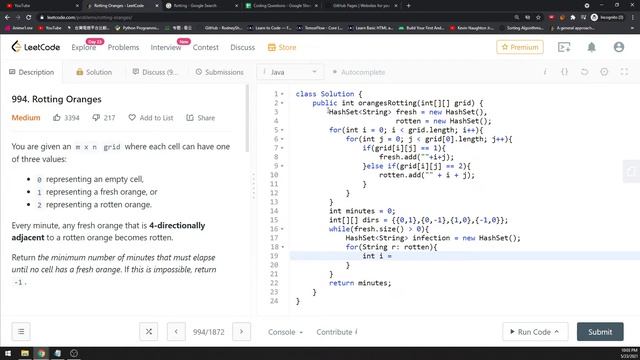Go to next problem arrow
This screenshot has width=640, height=360.
click(241, 331)
